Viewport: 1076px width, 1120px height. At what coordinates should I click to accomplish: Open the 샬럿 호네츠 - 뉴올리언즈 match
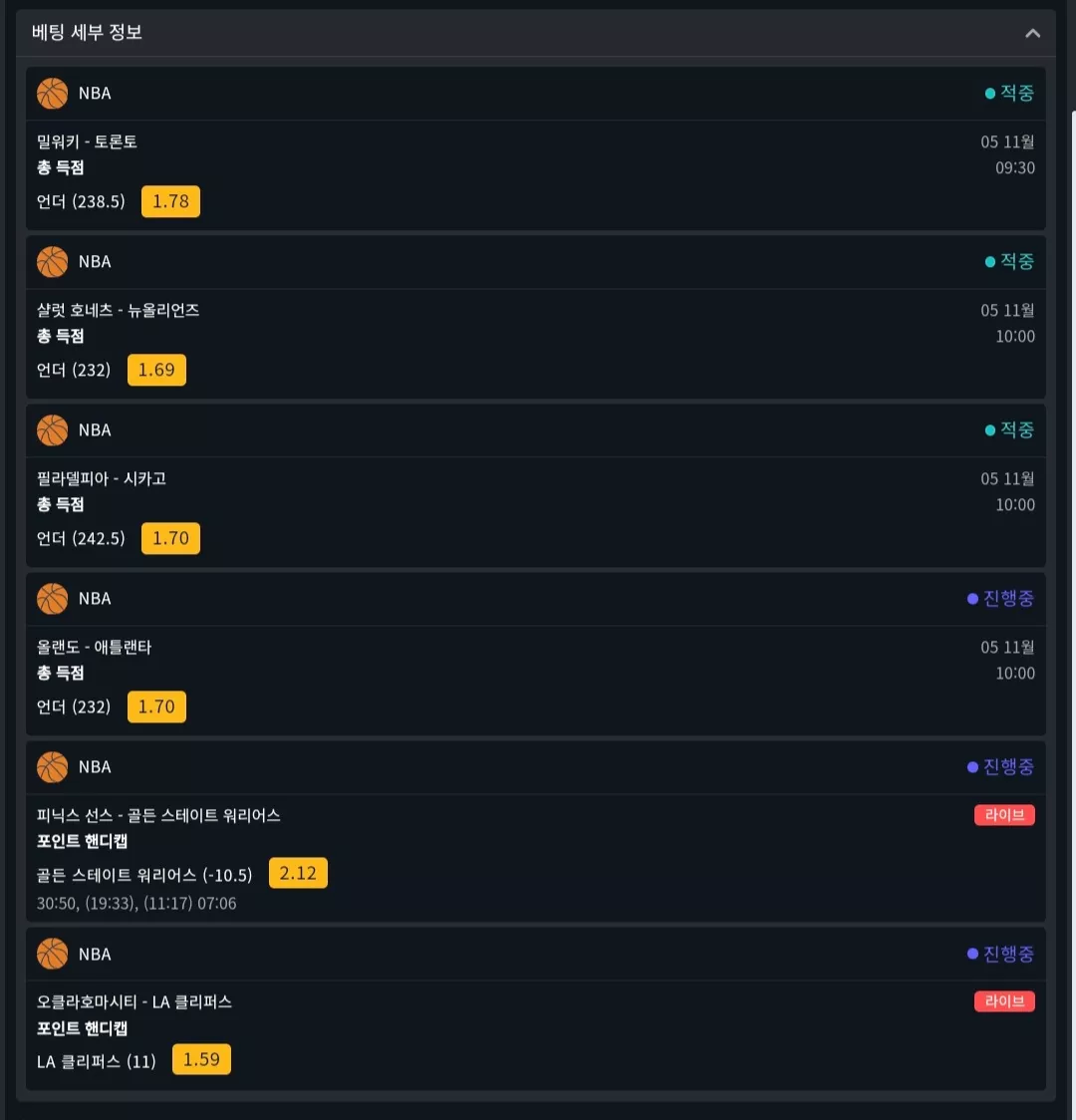click(x=118, y=310)
